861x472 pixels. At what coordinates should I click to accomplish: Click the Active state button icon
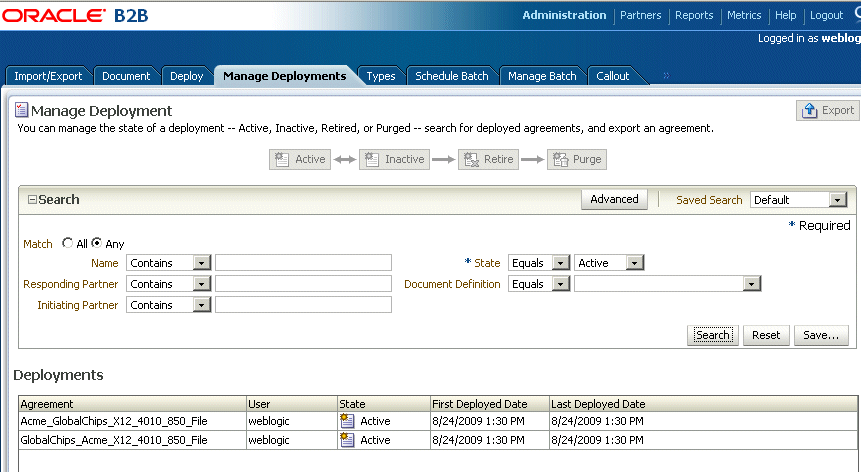click(x=282, y=159)
